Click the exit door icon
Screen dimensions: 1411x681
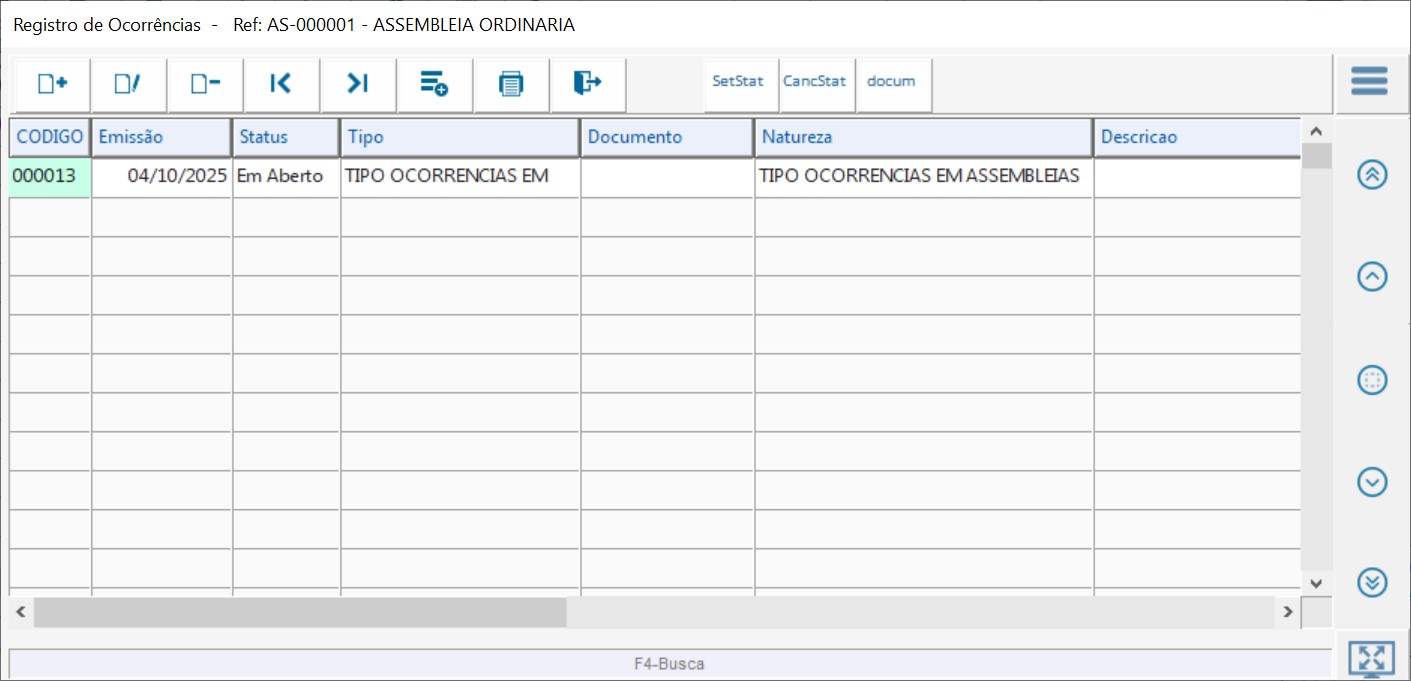coord(587,84)
